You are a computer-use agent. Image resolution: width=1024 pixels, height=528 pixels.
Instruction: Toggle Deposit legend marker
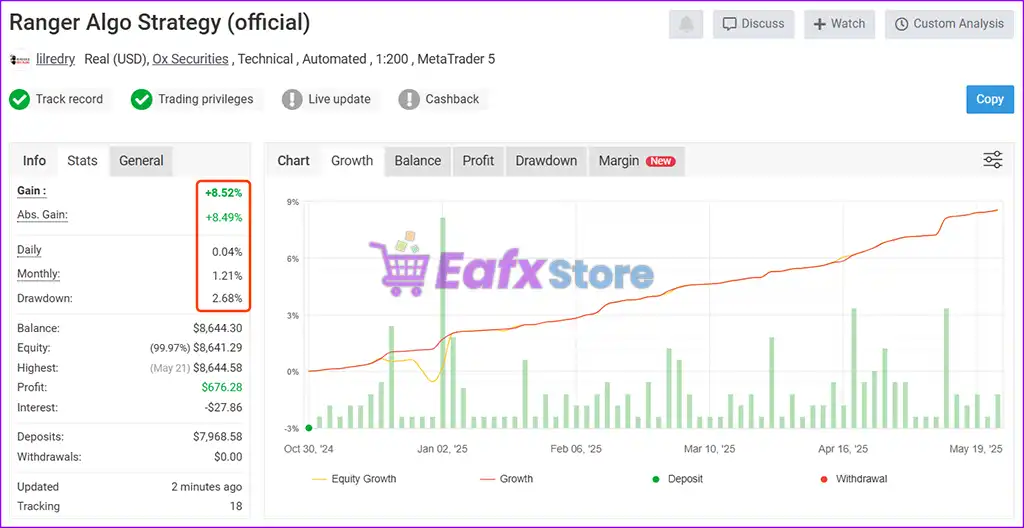678,479
